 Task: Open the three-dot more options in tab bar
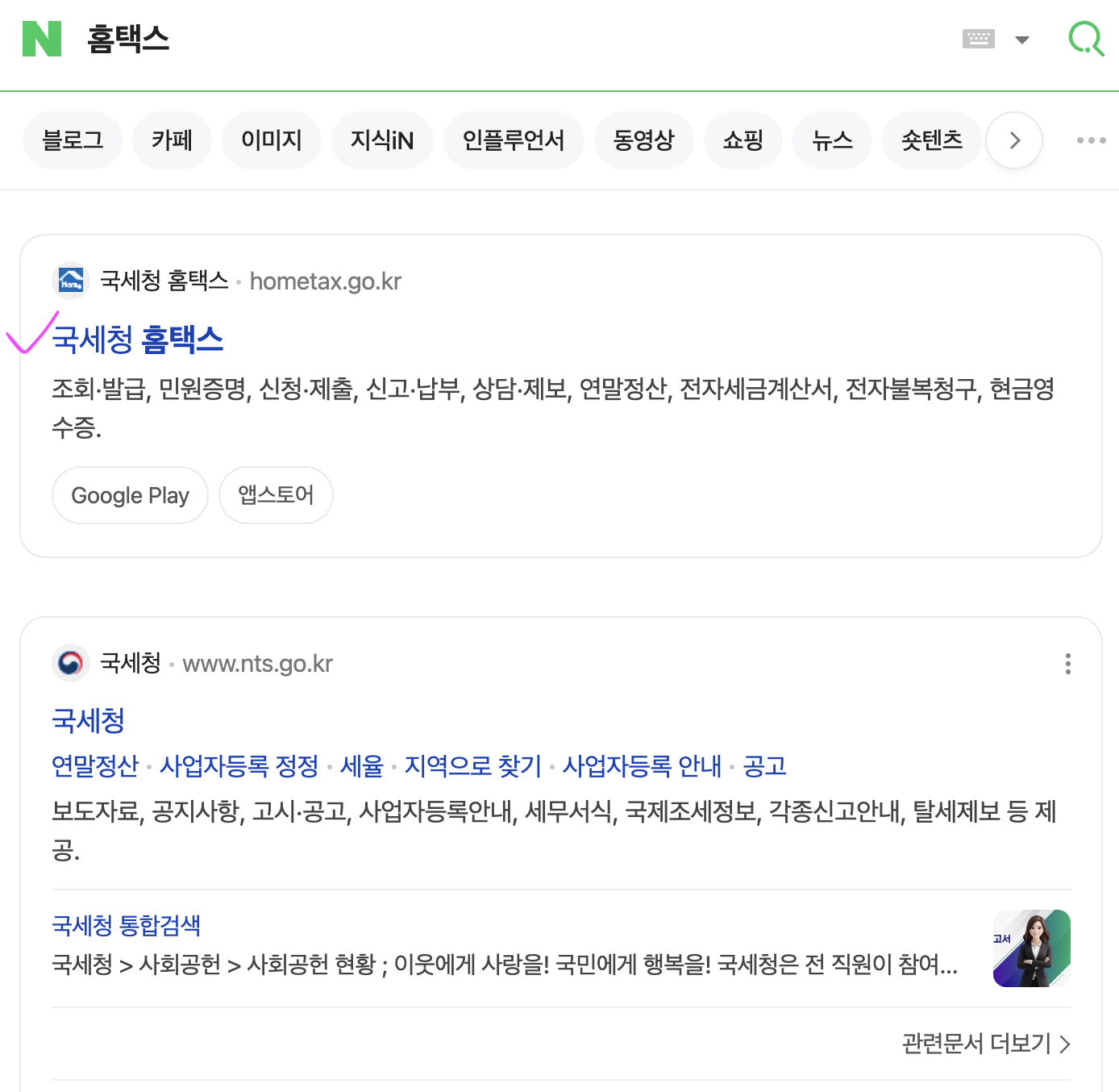[x=1091, y=140]
